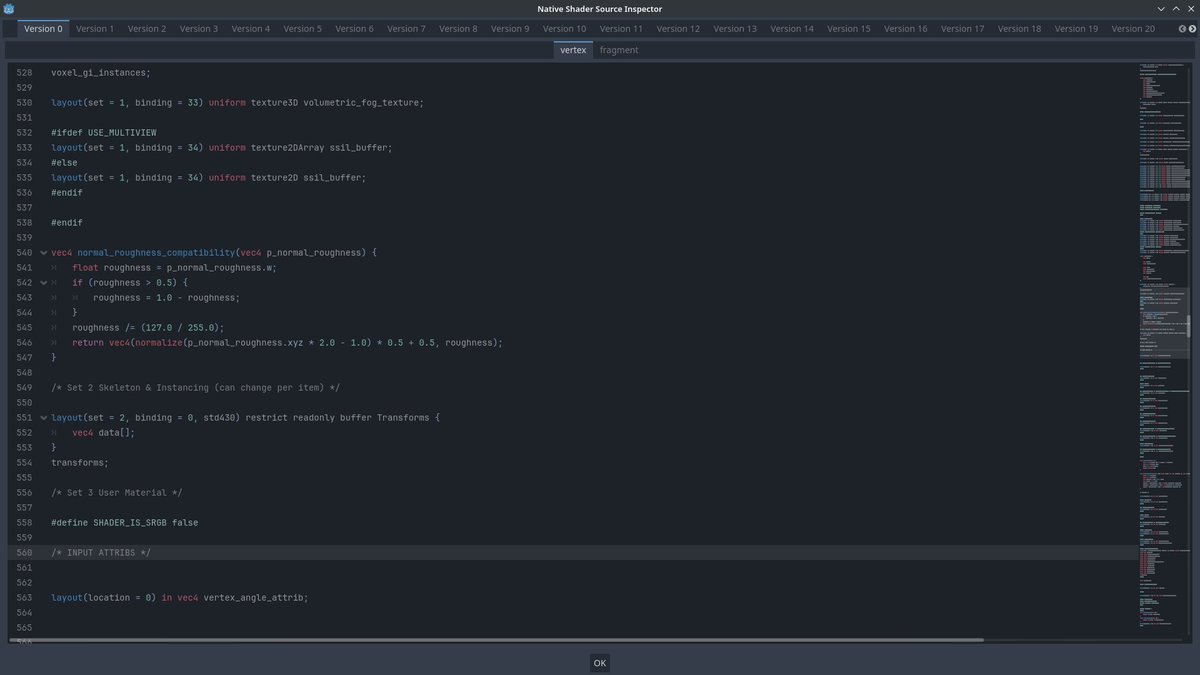Viewport: 1200px width, 675px height.
Task: Click the "texture2DArray ssil_buffer" declaration line
Action: coord(222,148)
